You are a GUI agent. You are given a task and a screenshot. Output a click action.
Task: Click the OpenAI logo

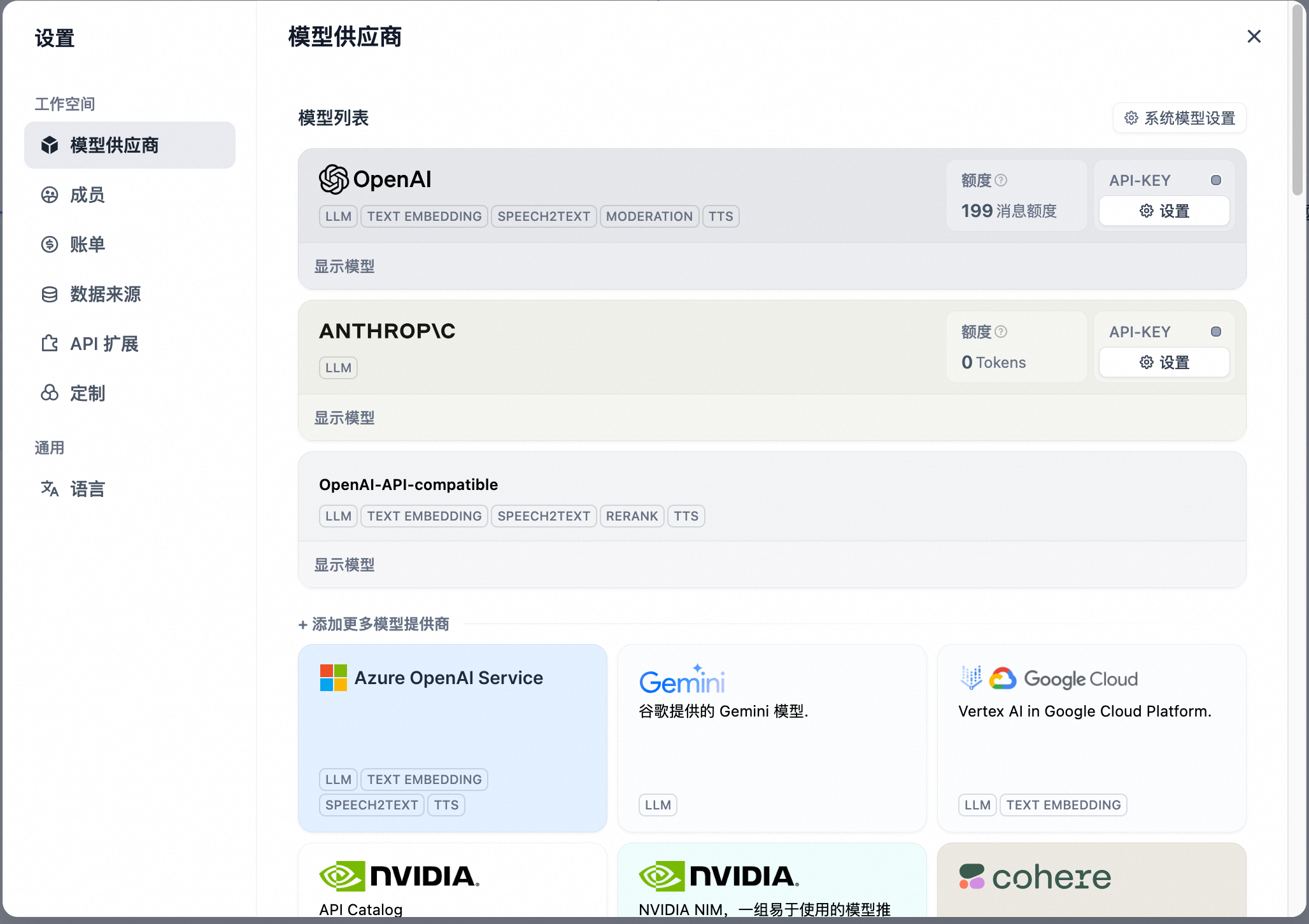pyautogui.click(x=375, y=179)
